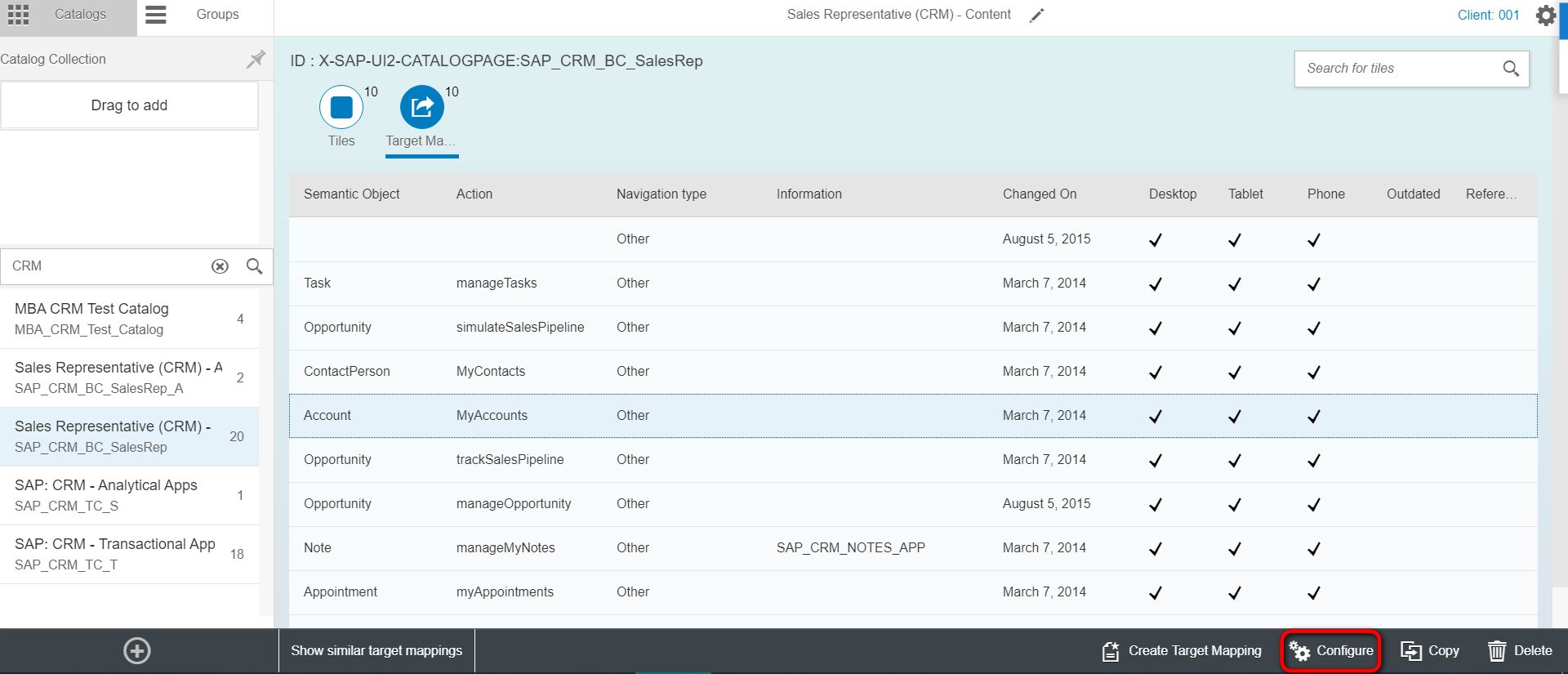Image resolution: width=1568 pixels, height=674 pixels.
Task: Select the Tiles view icon
Action: [x=341, y=107]
